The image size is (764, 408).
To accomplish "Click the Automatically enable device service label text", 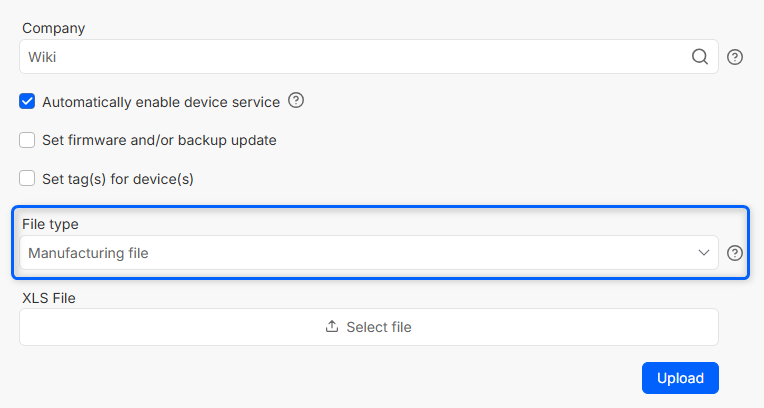I will (161, 102).
